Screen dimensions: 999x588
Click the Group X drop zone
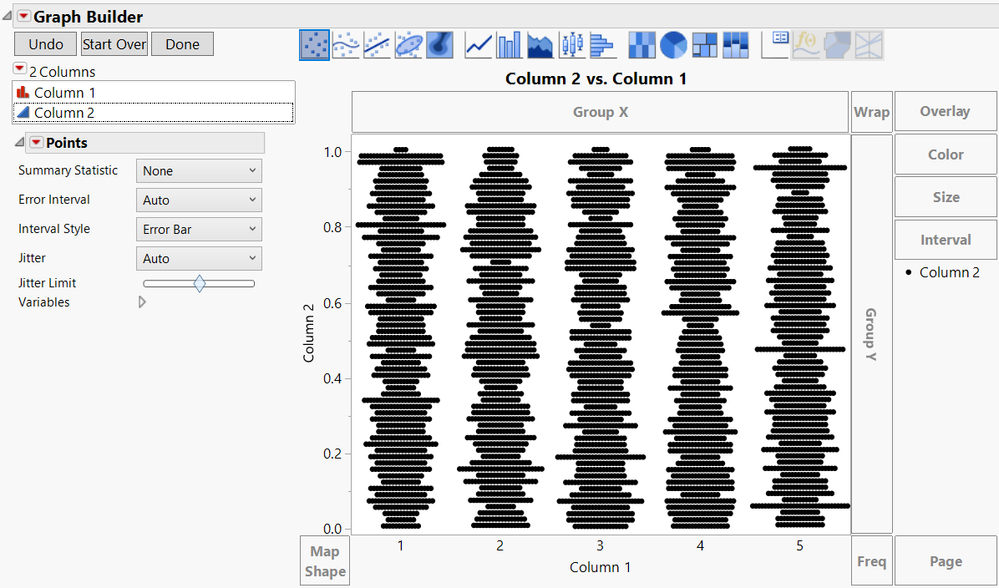coord(600,111)
